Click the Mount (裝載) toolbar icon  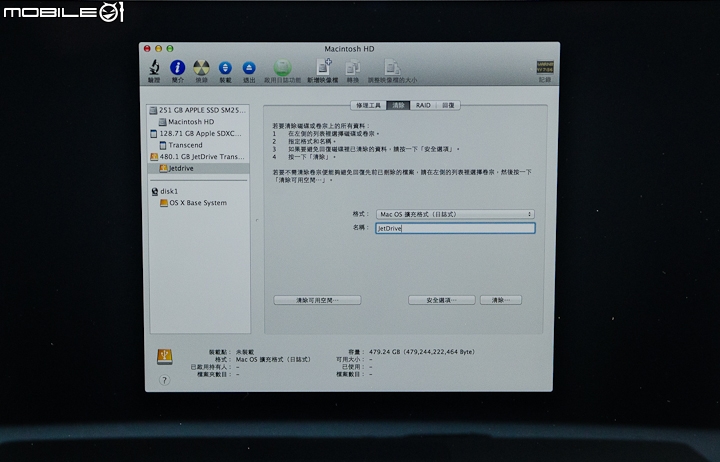click(x=225, y=68)
